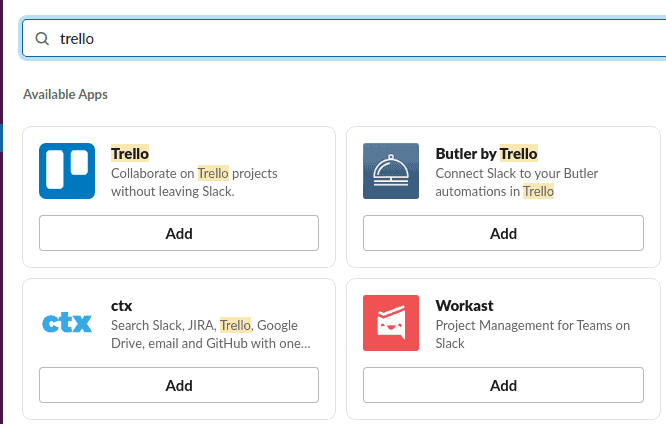This screenshot has height=424, width=666.
Task: Click the dark purple sidebar strip
Action: [x=1, y=212]
